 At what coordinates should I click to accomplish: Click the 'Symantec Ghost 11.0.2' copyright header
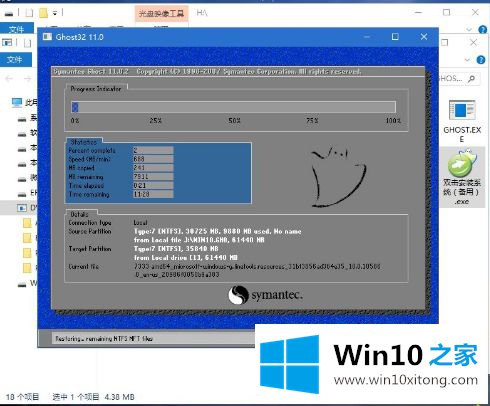click(x=207, y=71)
